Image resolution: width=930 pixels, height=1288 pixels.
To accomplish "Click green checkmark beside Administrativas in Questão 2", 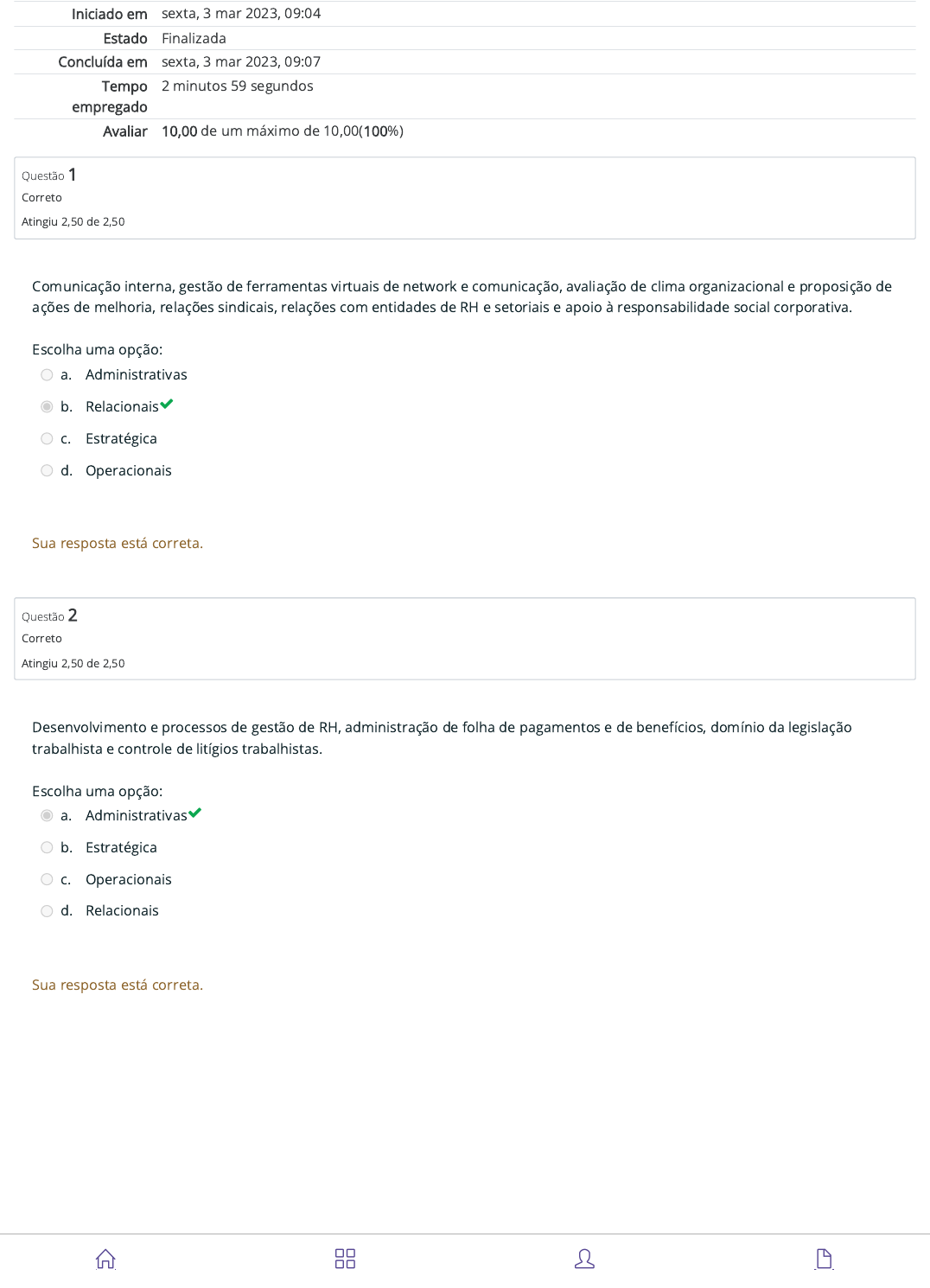I will [x=195, y=813].
